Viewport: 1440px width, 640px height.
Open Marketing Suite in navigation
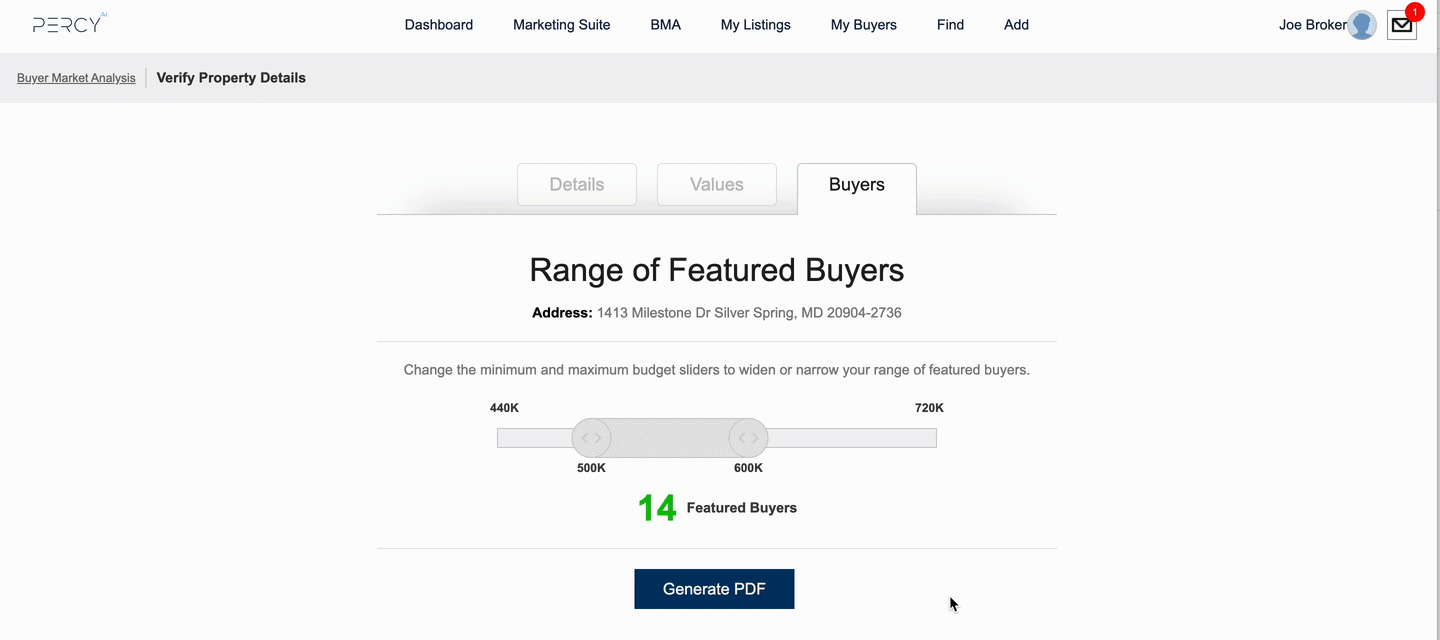(x=561, y=25)
